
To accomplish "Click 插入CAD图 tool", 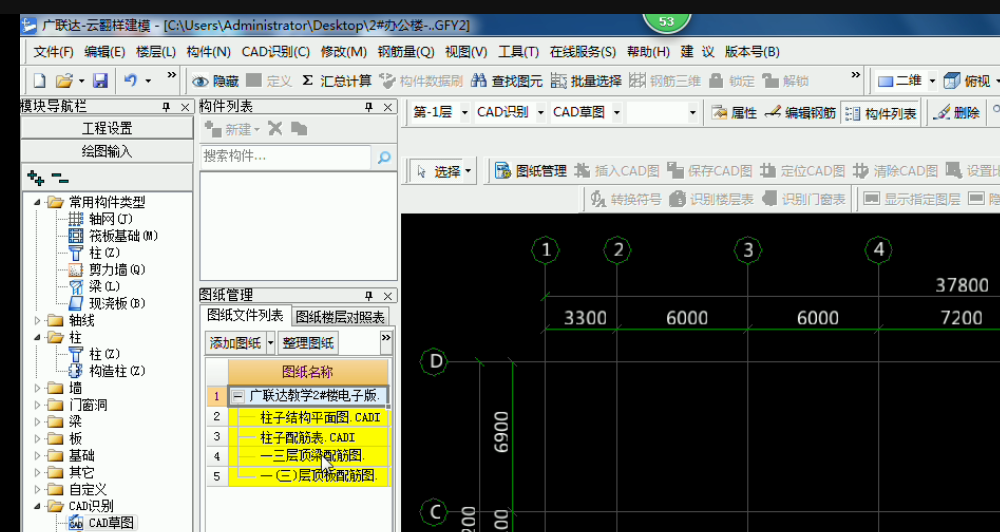I will (617, 170).
